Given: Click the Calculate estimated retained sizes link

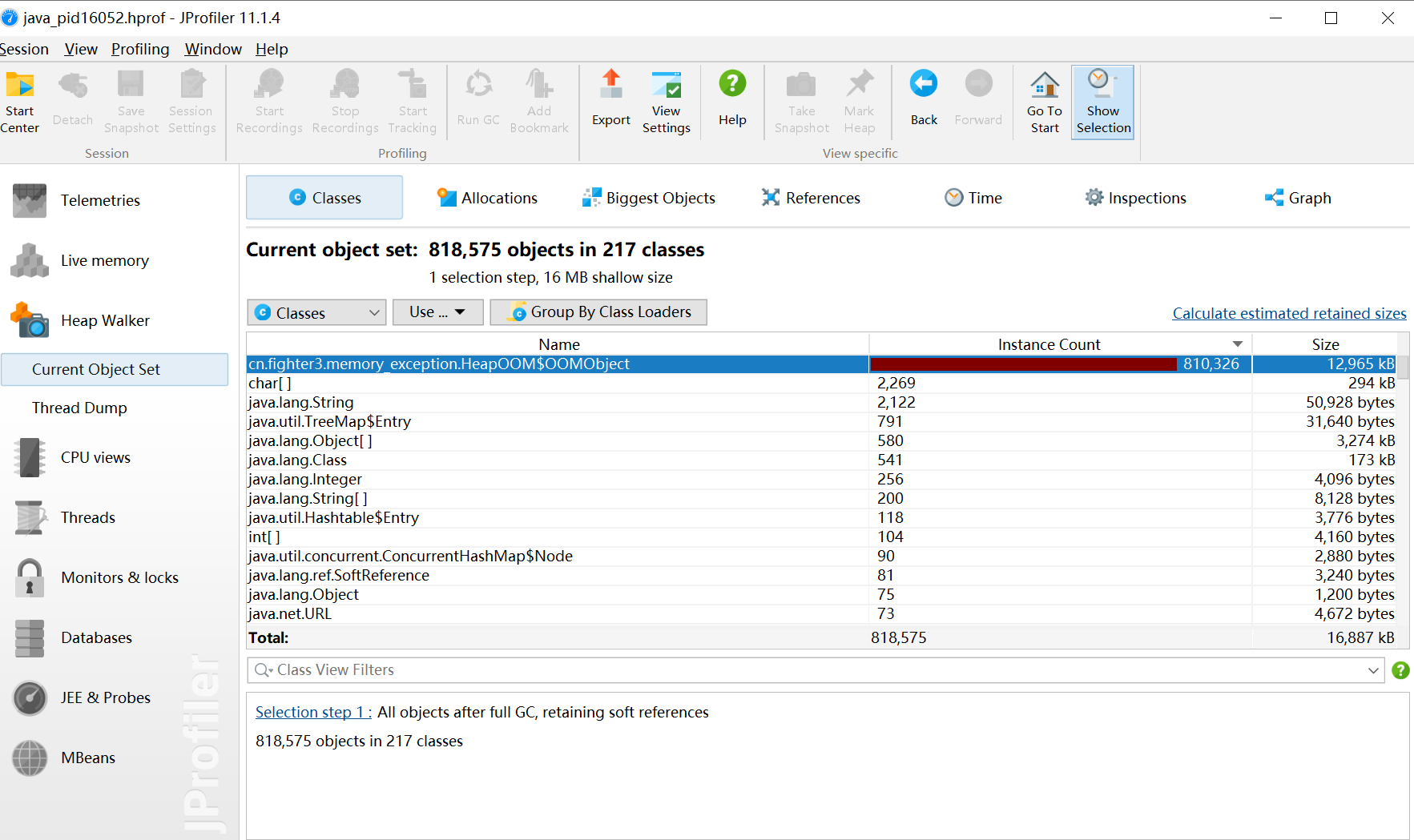Looking at the screenshot, I should pyautogui.click(x=1289, y=313).
